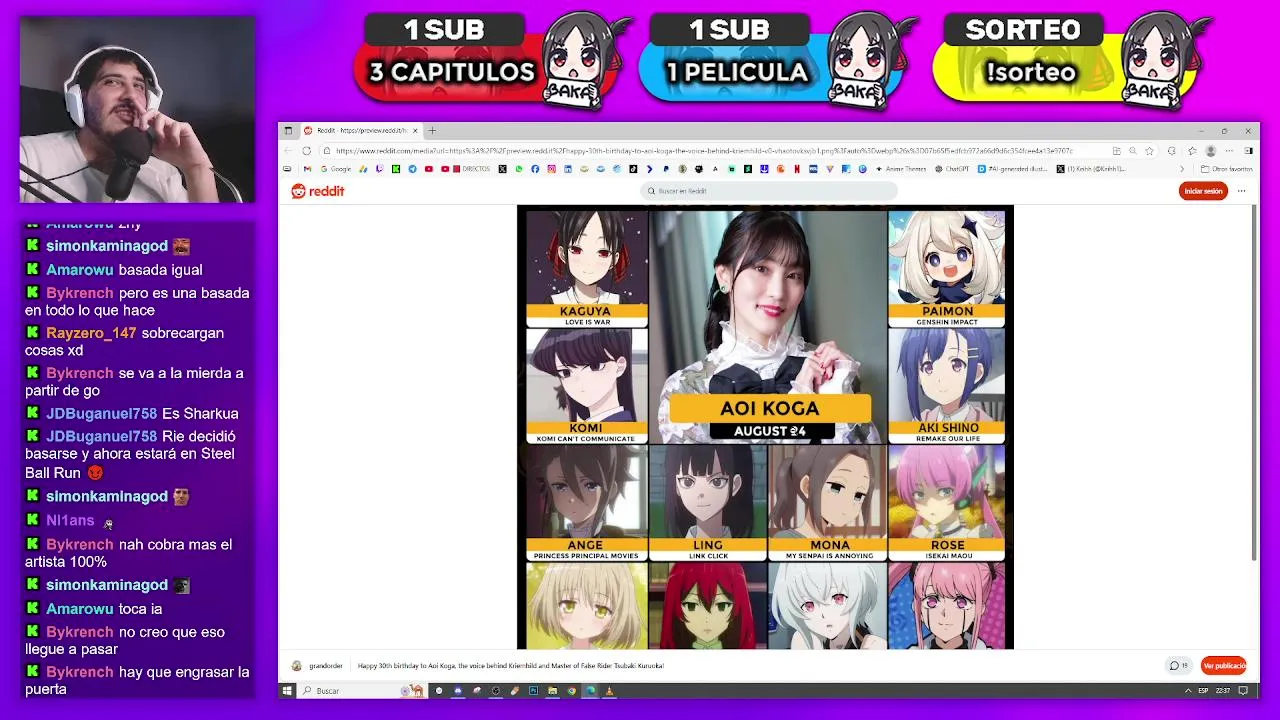The height and width of the screenshot is (720, 1280).
Task: Open the comments counter button
Action: click(1179, 665)
